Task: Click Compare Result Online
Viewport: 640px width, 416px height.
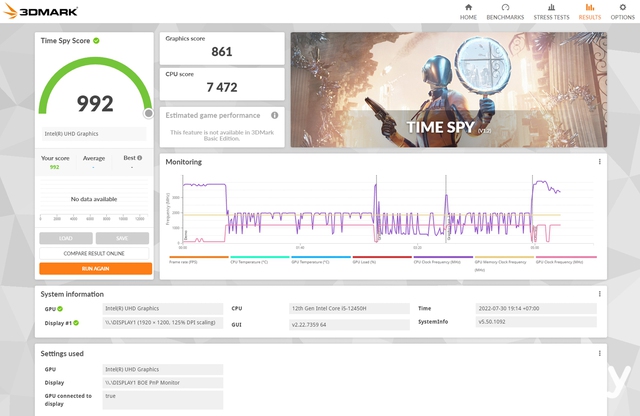Action: pos(94,253)
